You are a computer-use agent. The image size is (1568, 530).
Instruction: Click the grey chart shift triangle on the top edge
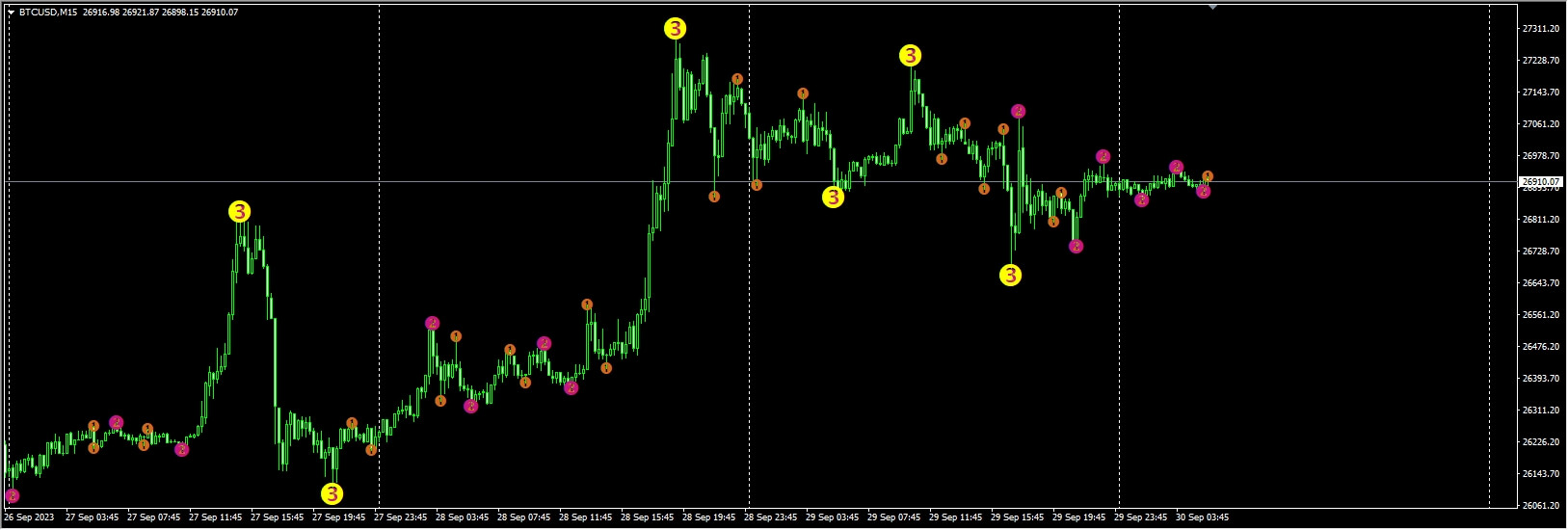click(1212, 7)
